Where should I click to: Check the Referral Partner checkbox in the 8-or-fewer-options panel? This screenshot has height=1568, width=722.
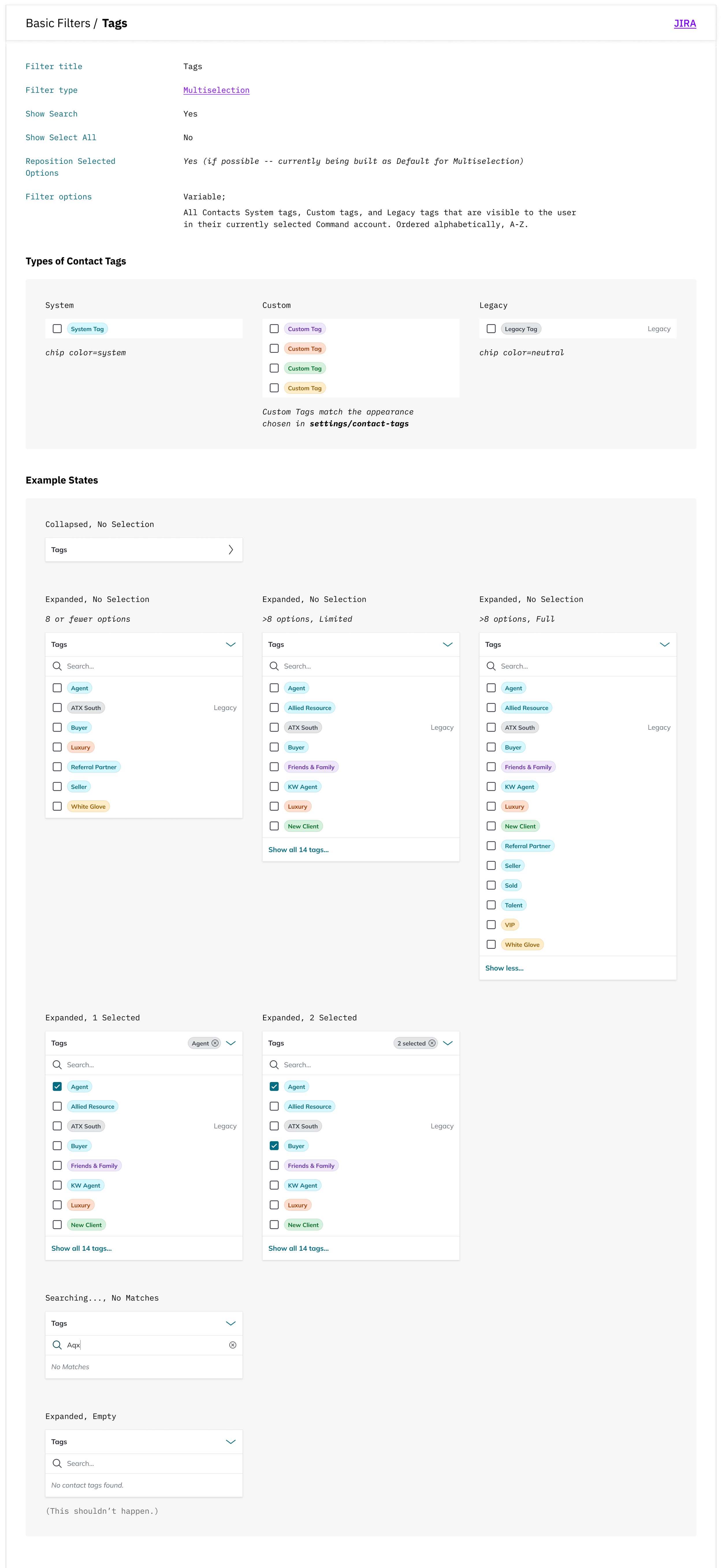tap(57, 767)
